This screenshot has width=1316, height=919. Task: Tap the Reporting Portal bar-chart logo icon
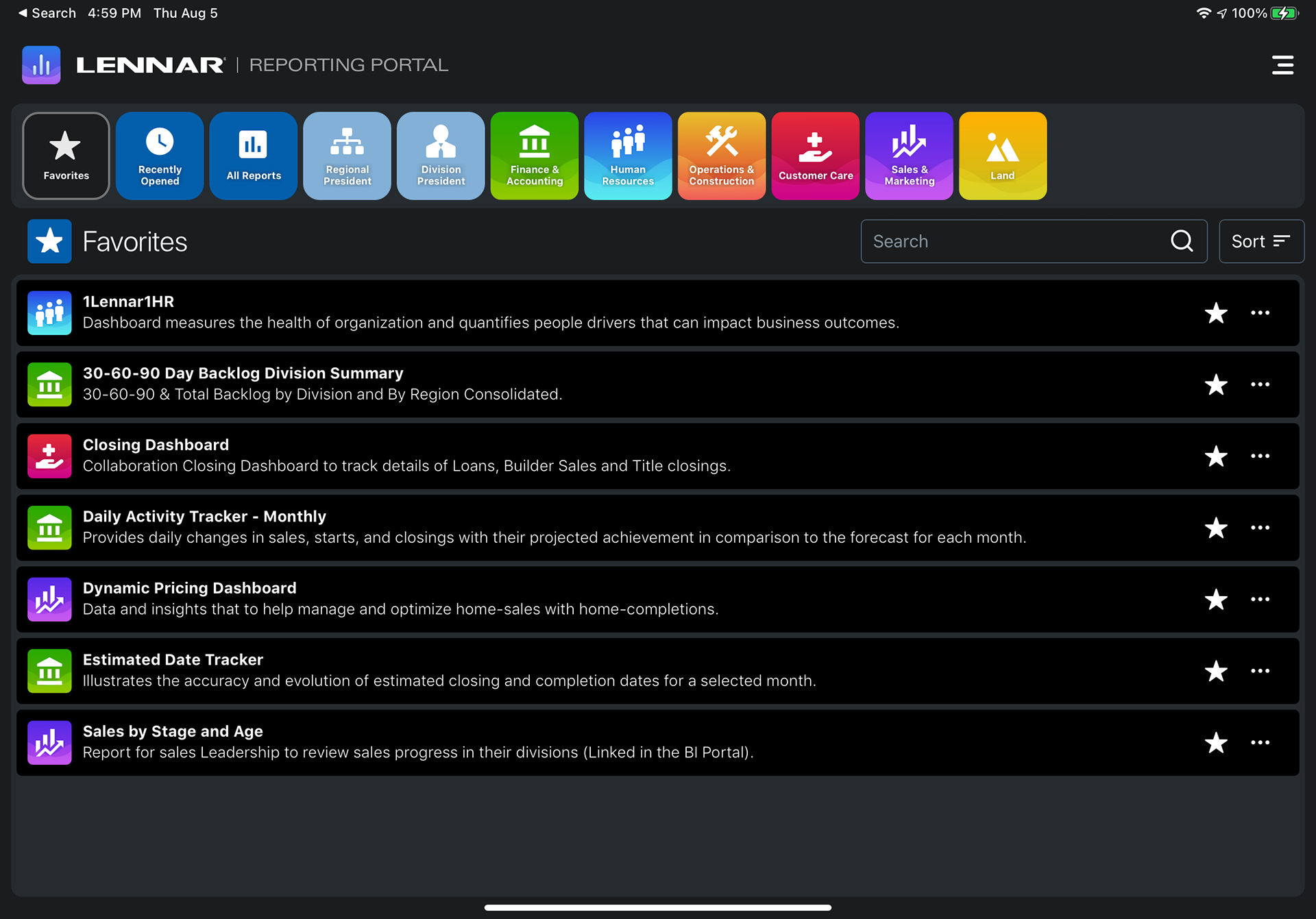click(41, 65)
